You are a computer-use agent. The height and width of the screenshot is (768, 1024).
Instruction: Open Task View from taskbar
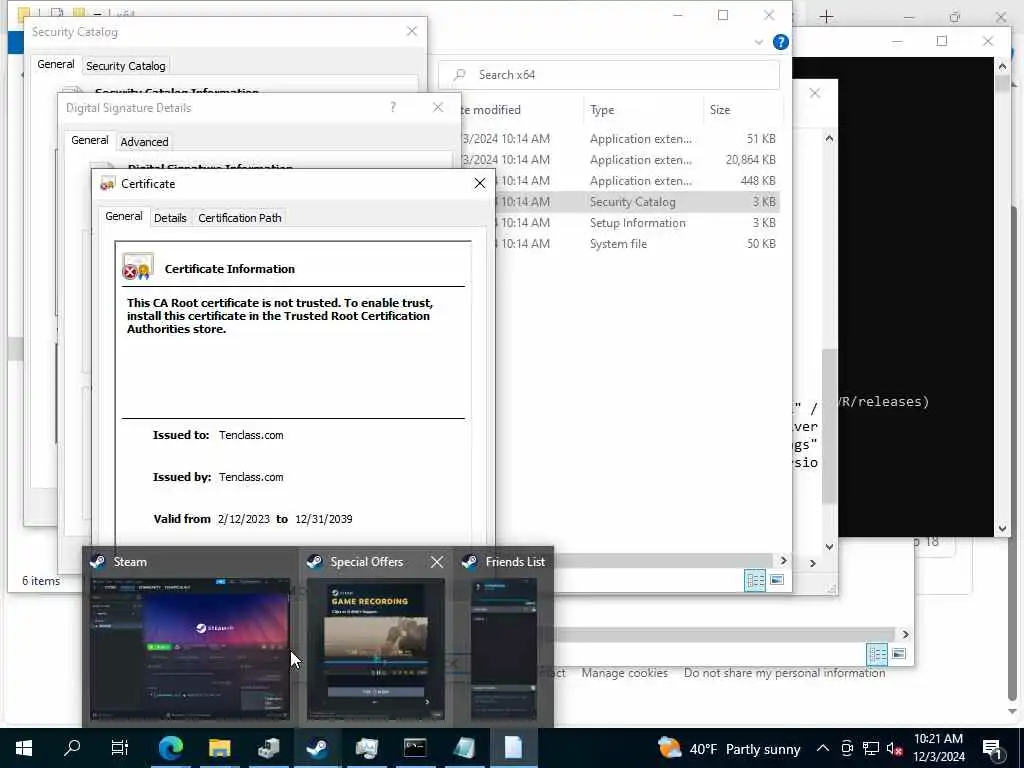pyautogui.click(x=120, y=747)
